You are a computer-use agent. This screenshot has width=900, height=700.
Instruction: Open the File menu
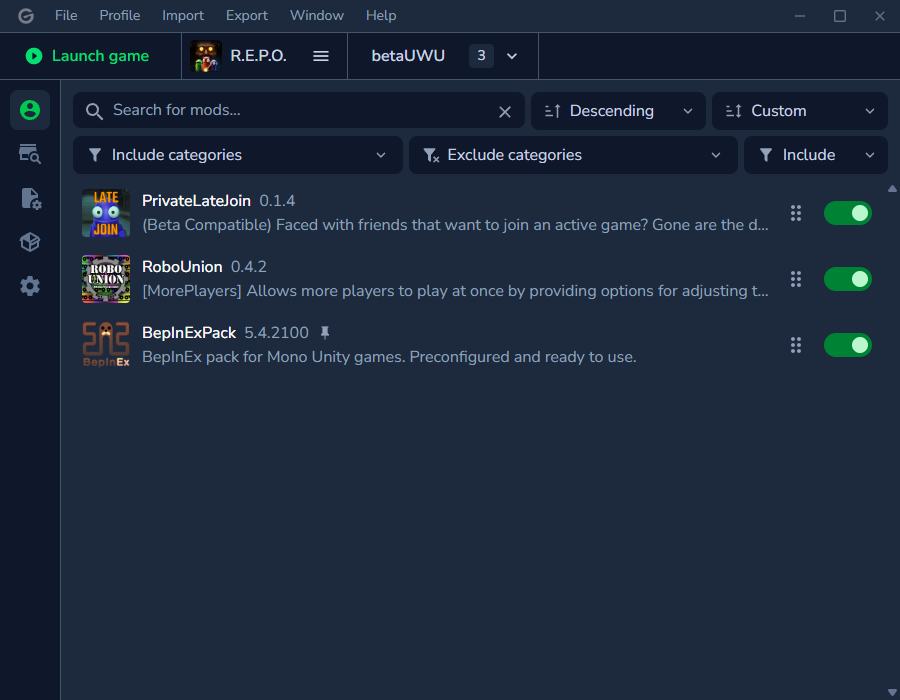66,15
